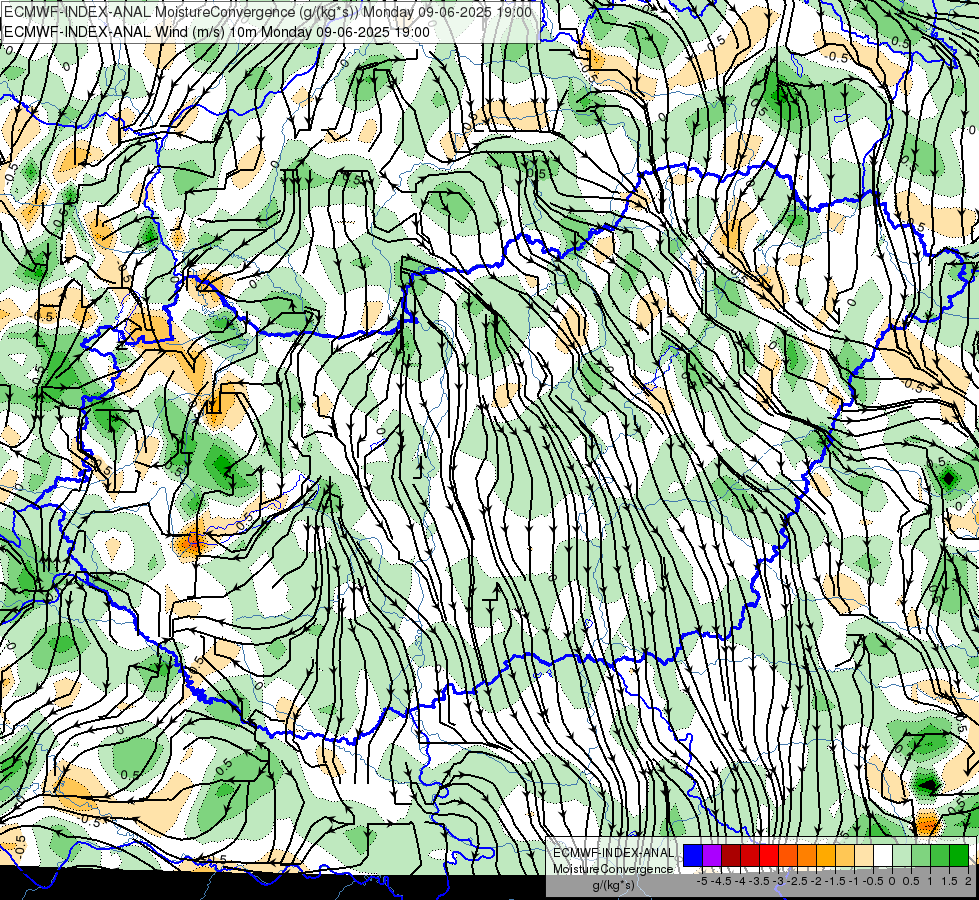The image size is (979, 900).
Task: Select the pale peach legend swatch
Action: (864, 855)
